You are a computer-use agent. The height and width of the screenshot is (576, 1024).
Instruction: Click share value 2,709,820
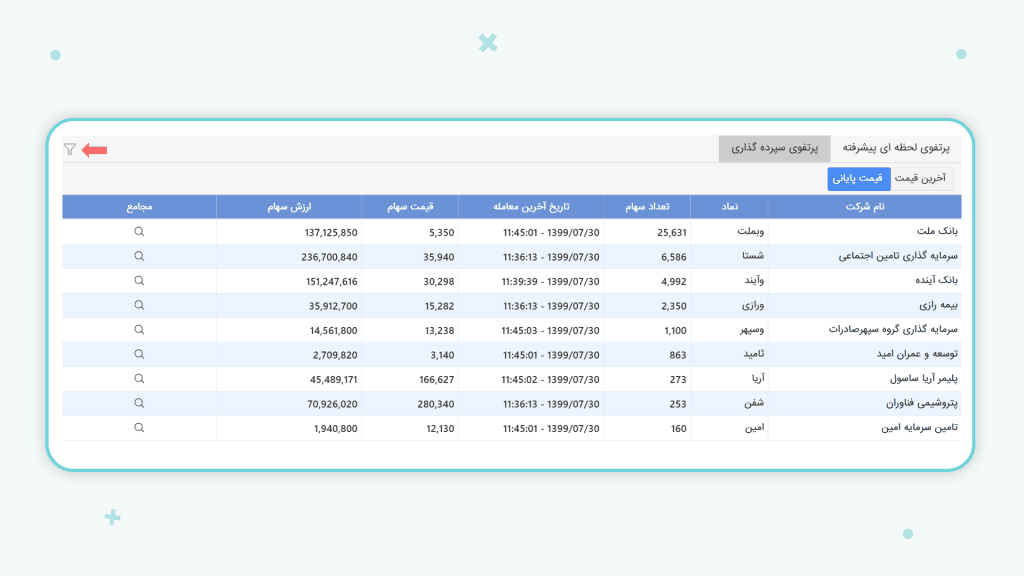coord(335,355)
